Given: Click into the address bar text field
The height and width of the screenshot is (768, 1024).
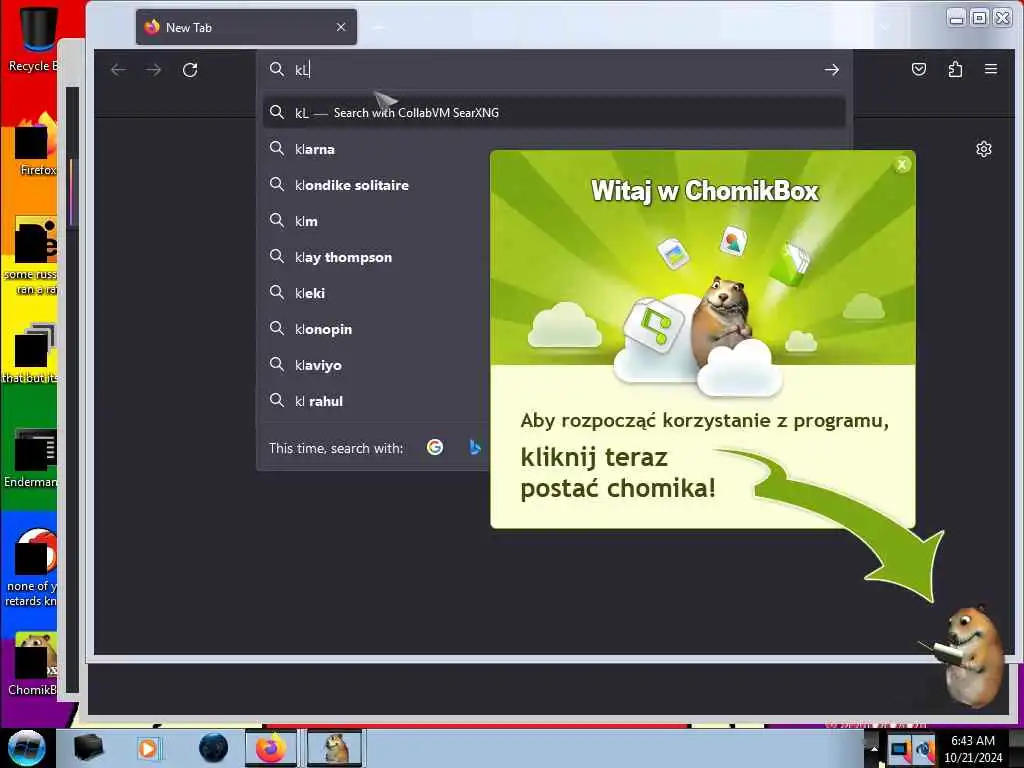Looking at the screenshot, I should [555, 70].
